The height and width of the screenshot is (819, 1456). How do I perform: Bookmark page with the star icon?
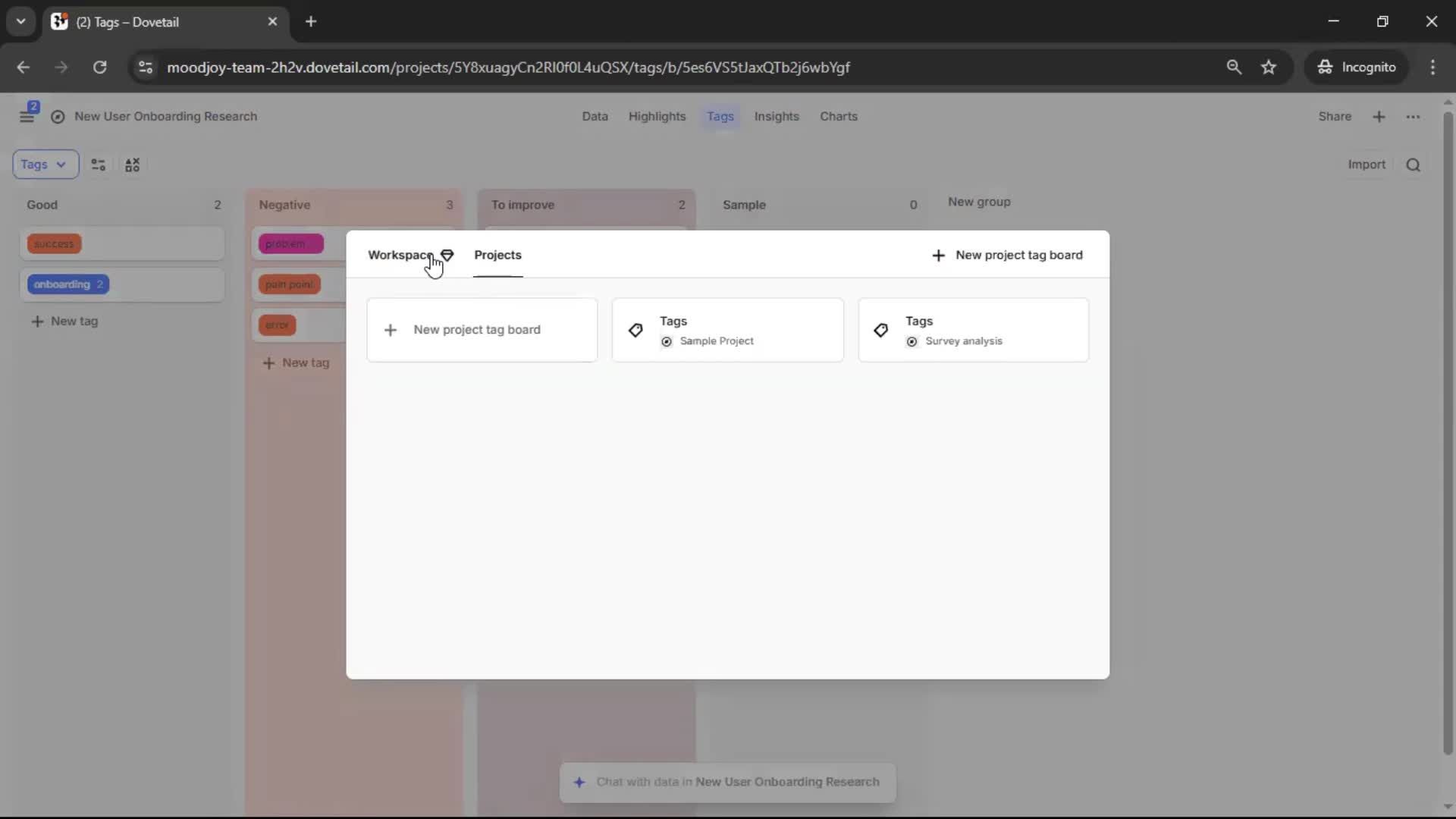tap(1269, 67)
